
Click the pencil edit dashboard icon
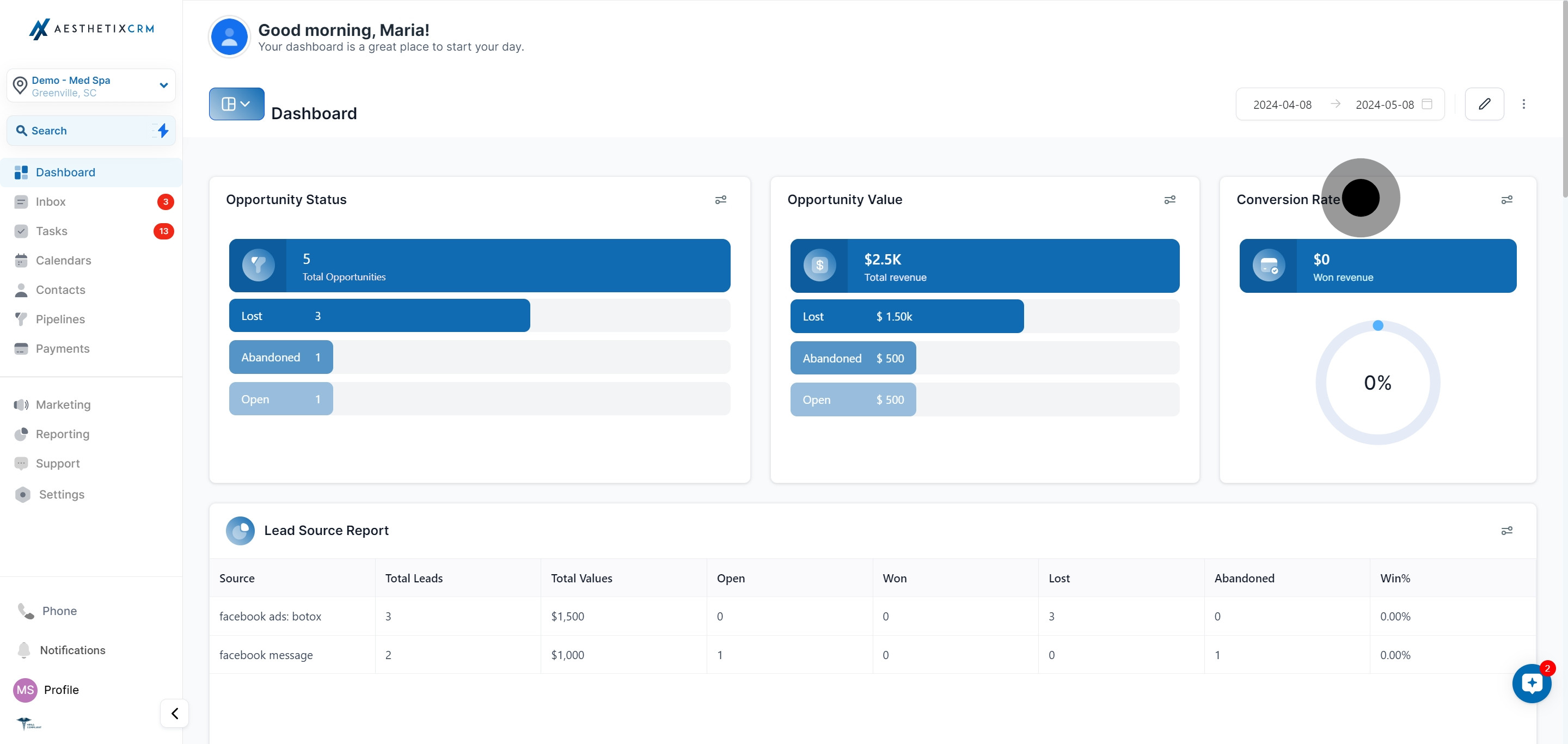1484,104
